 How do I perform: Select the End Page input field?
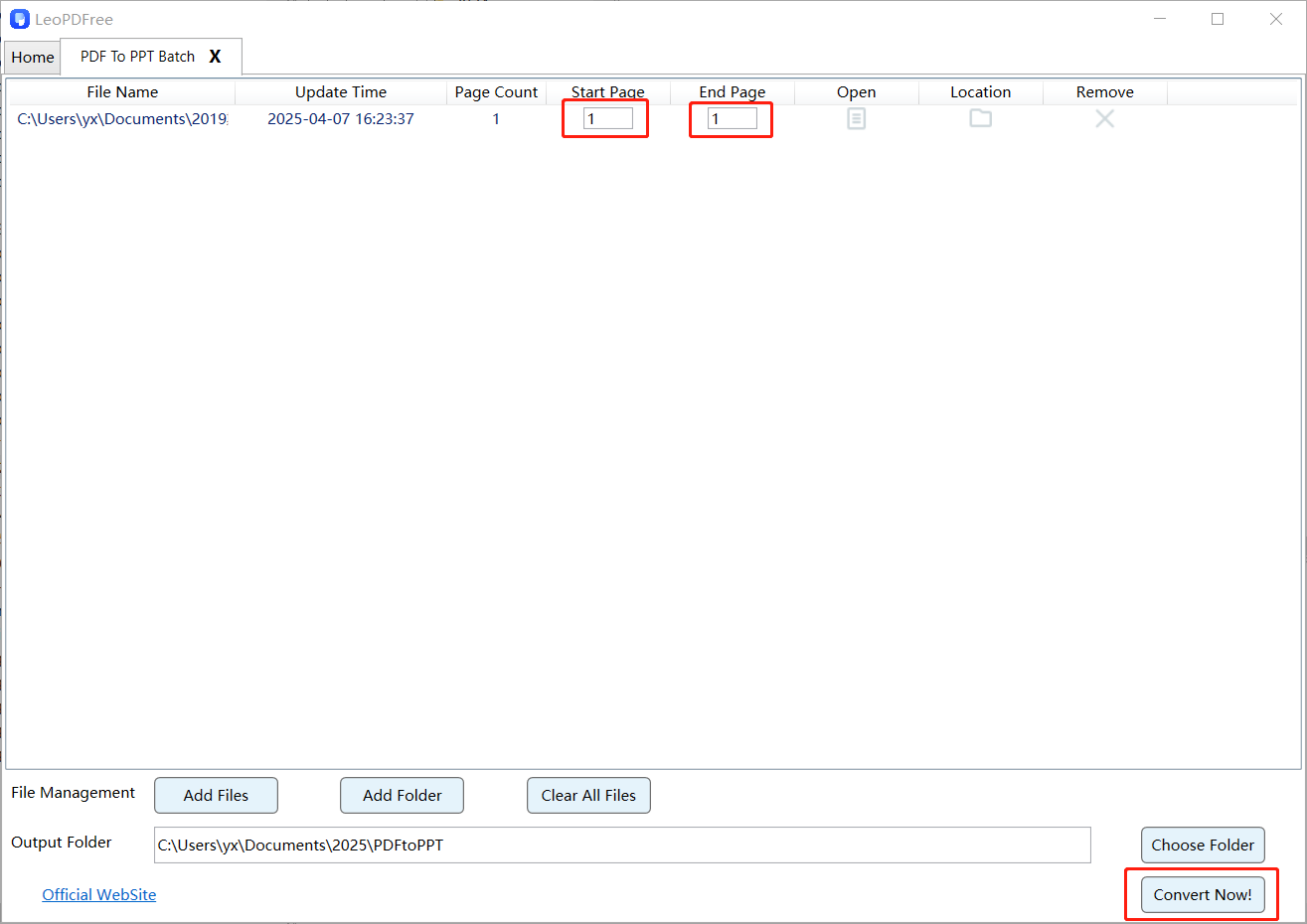pos(731,117)
